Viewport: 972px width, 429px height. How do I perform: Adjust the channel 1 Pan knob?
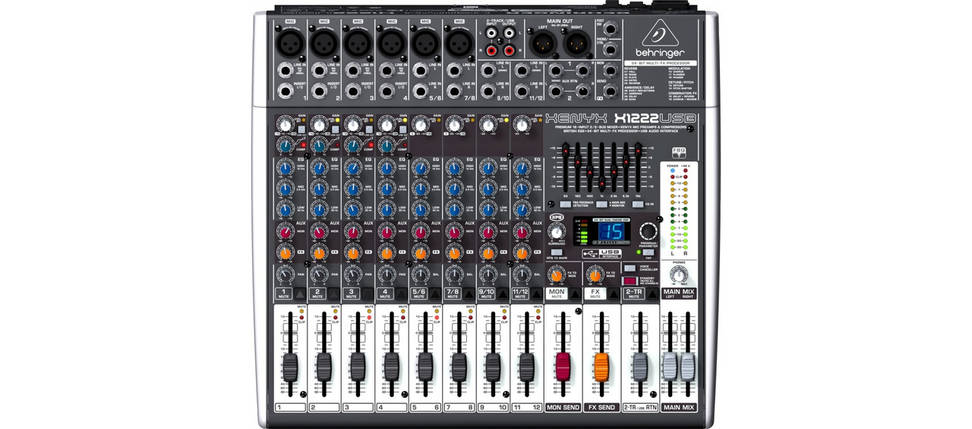285,275
